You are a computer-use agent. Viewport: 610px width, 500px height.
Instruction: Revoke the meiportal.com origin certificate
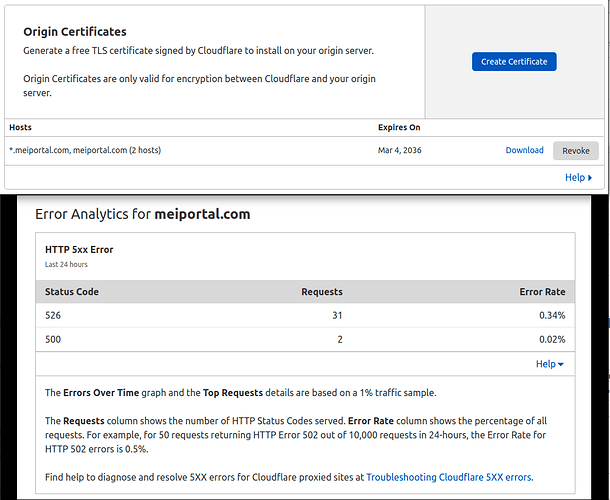(576, 150)
